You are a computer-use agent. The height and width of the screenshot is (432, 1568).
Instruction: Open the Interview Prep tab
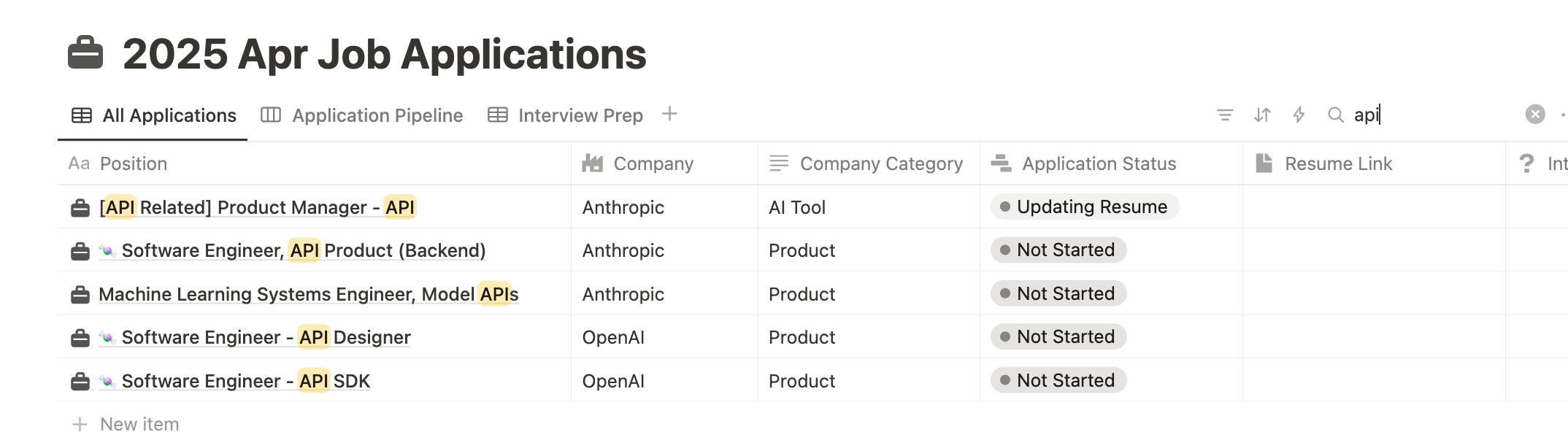[x=566, y=115]
